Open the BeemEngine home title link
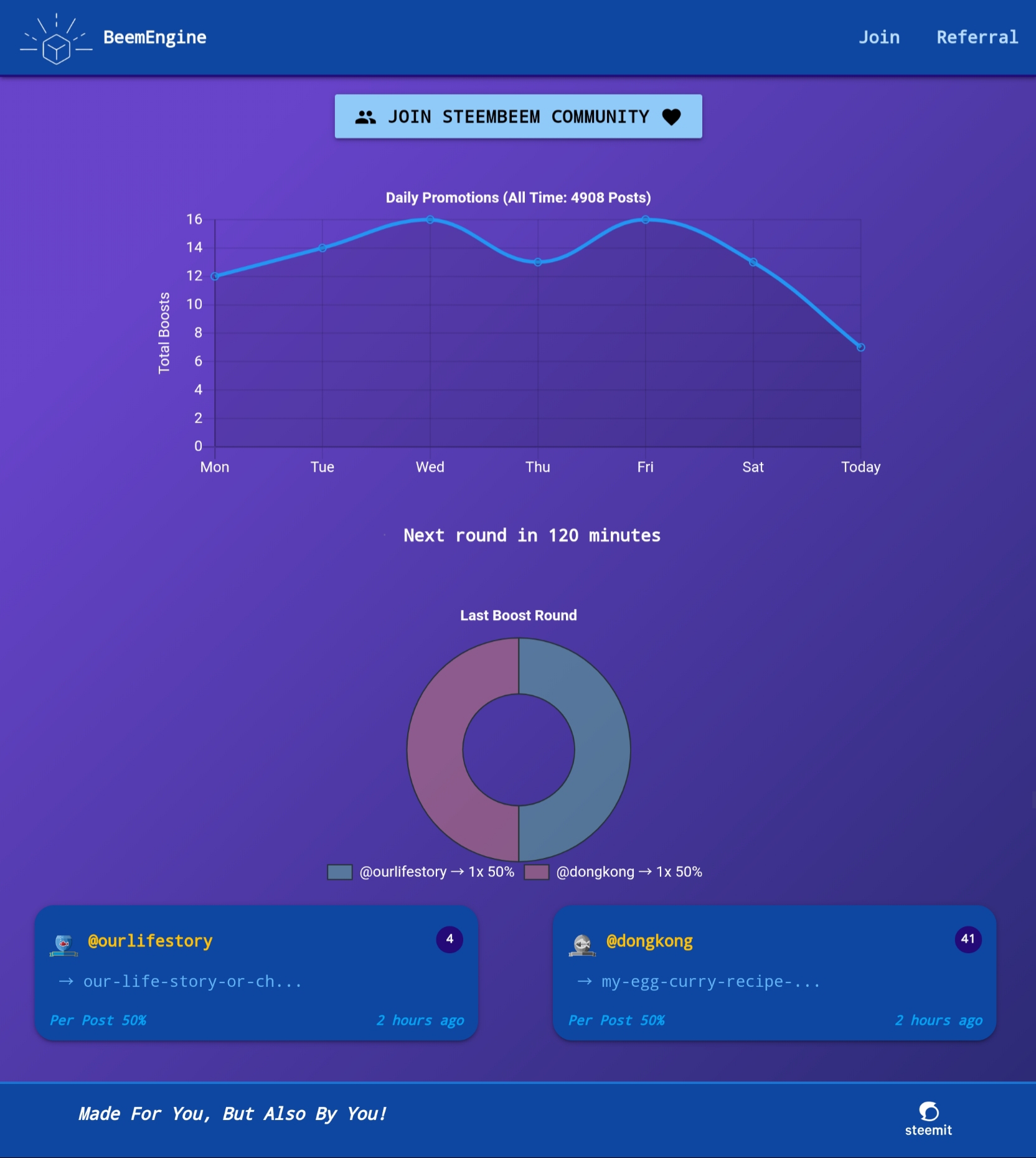1036x1158 pixels. click(154, 37)
